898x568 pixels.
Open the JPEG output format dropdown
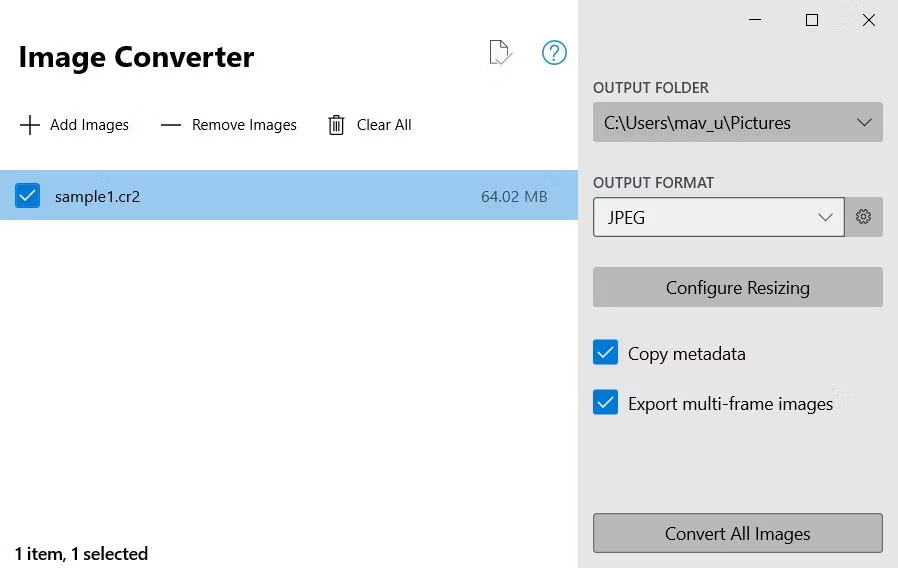point(719,217)
